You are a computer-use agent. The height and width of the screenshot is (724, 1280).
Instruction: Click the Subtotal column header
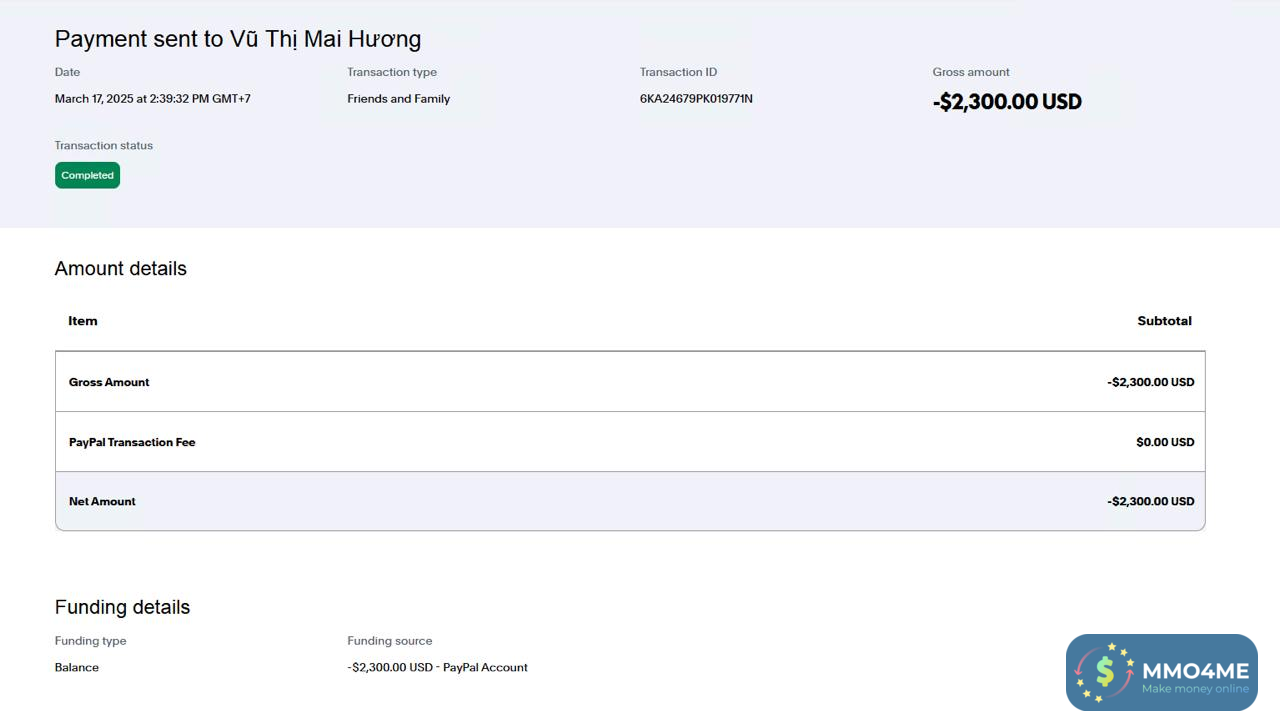pos(1164,321)
